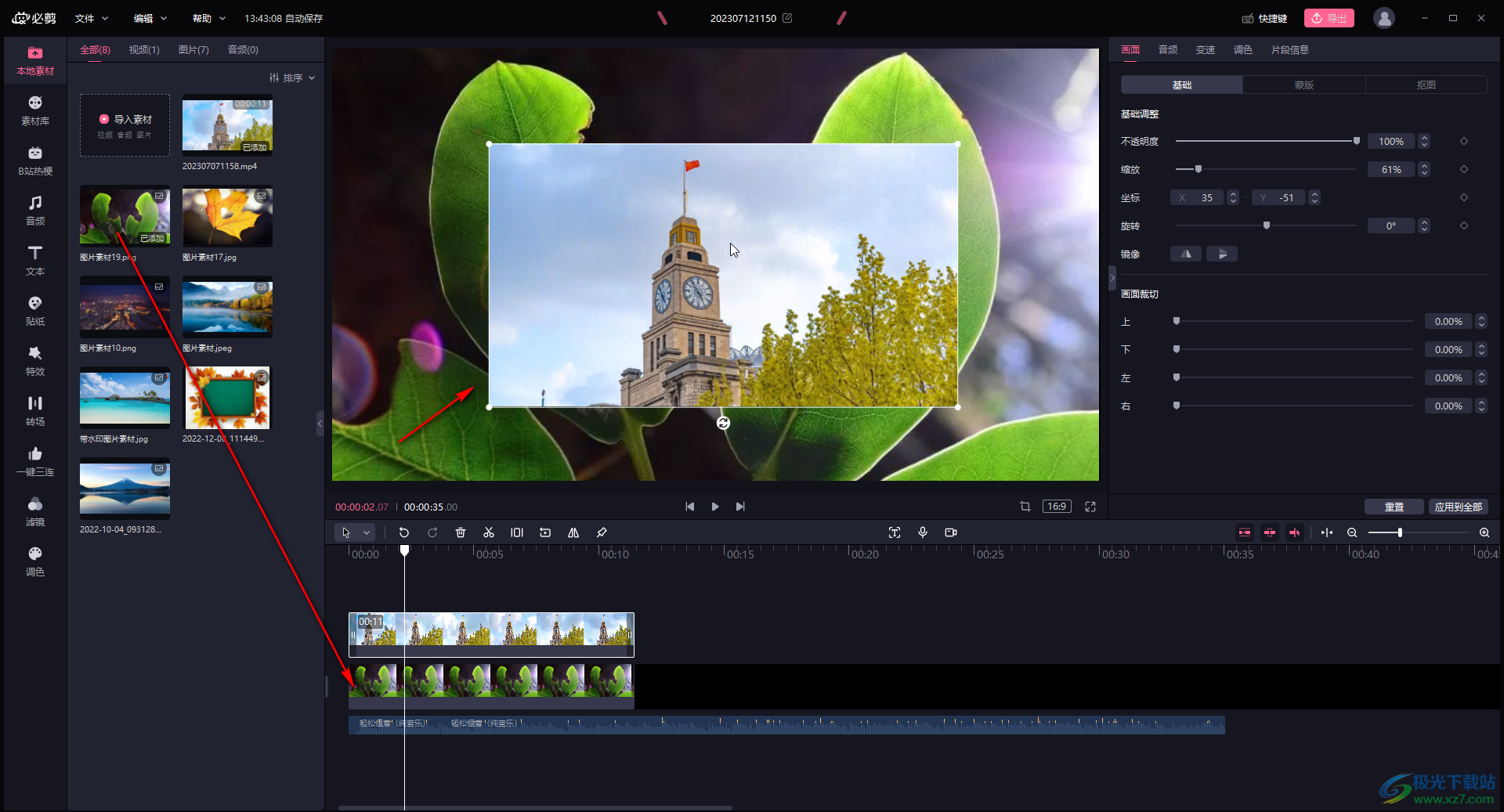Switch to the 调色 properties tab
Screen dimensions: 1504x812
[x=1243, y=49]
